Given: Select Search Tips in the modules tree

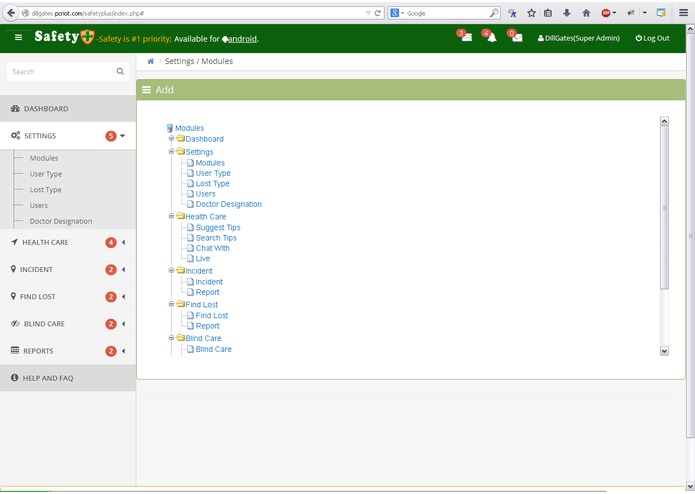Looking at the screenshot, I should coord(216,238).
